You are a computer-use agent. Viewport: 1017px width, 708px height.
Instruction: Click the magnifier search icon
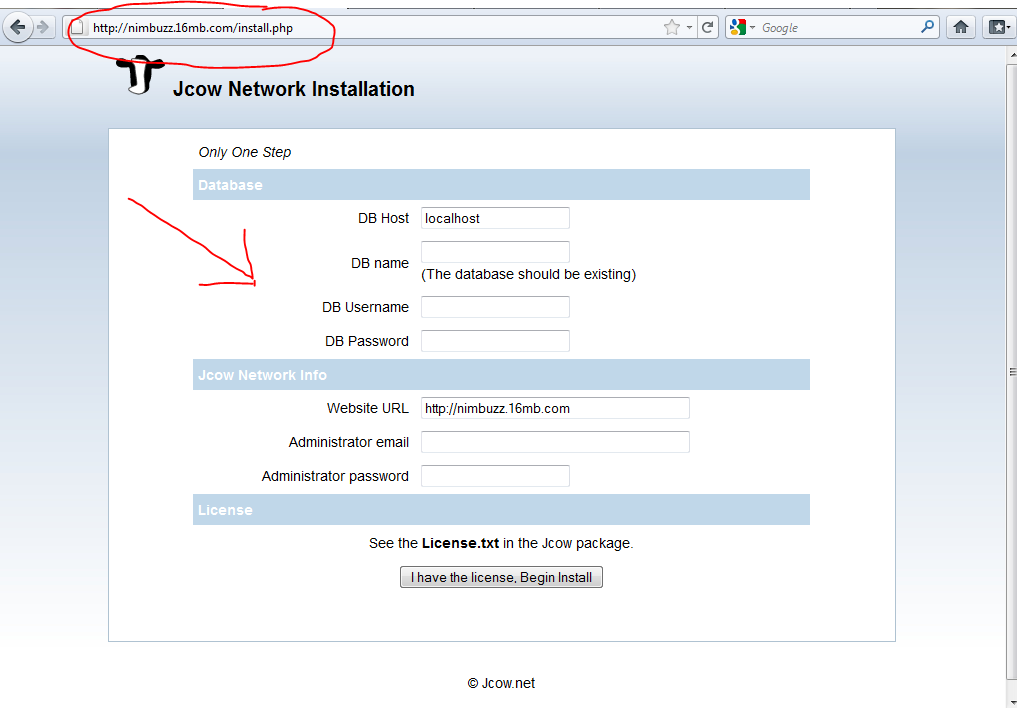click(x=927, y=27)
